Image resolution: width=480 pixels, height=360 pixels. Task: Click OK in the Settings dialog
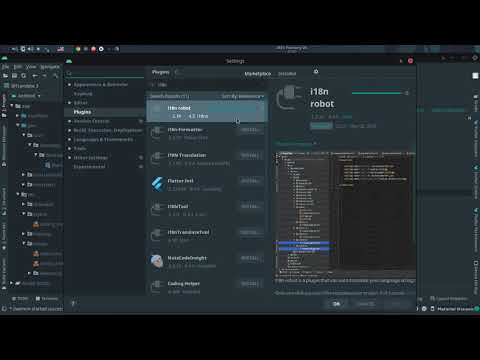[336, 304]
